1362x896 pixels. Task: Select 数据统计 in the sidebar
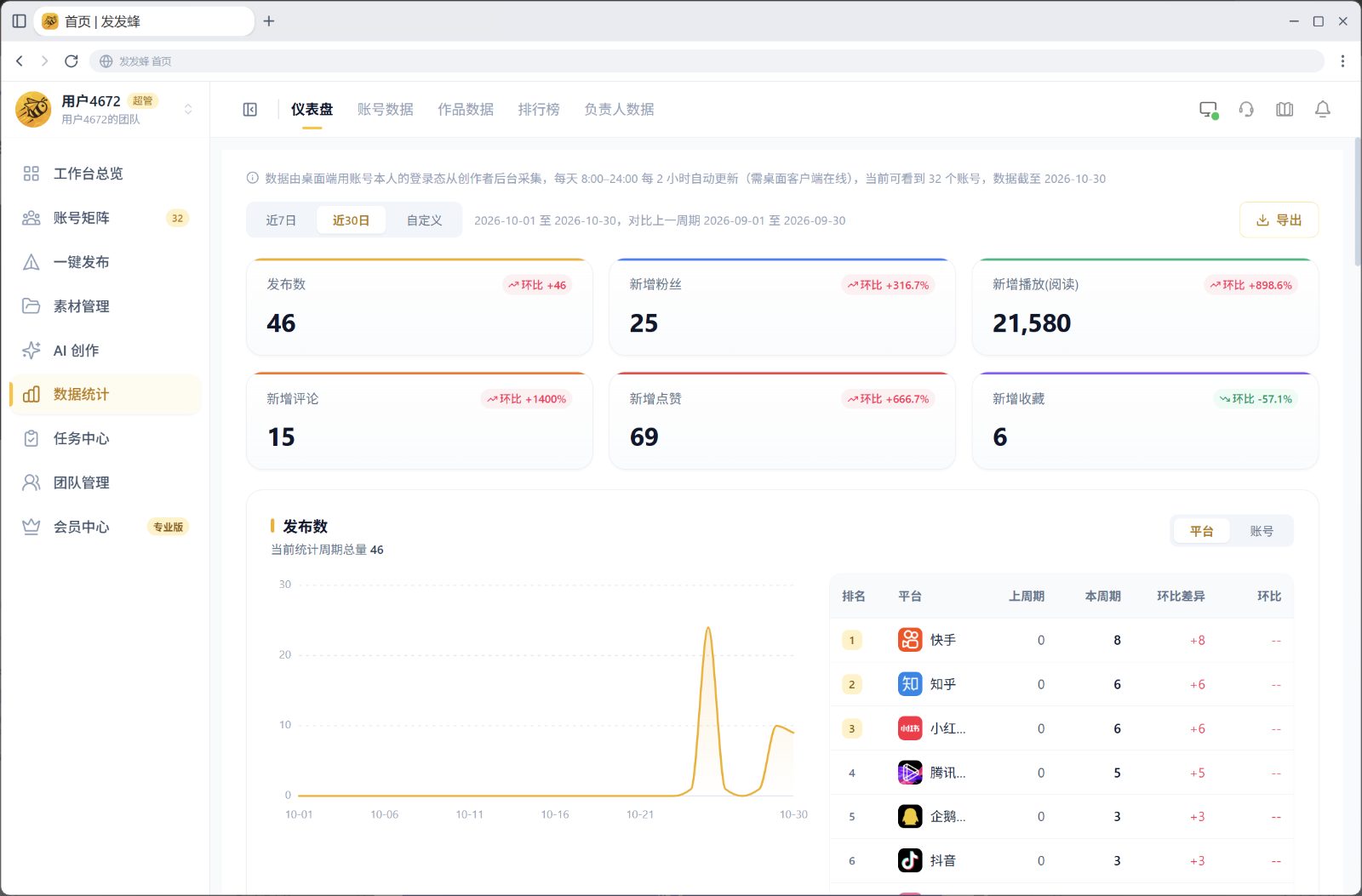(105, 394)
